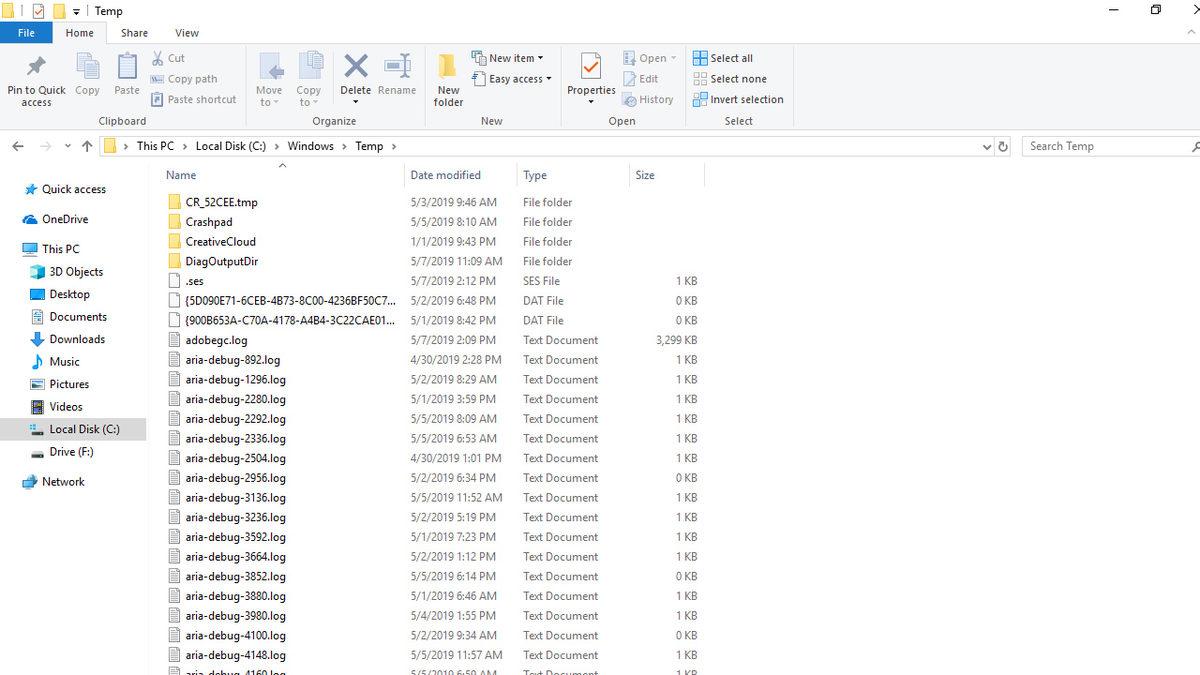The height and width of the screenshot is (675, 1200).
Task: Sort files by Date modified column
Action: point(445,175)
